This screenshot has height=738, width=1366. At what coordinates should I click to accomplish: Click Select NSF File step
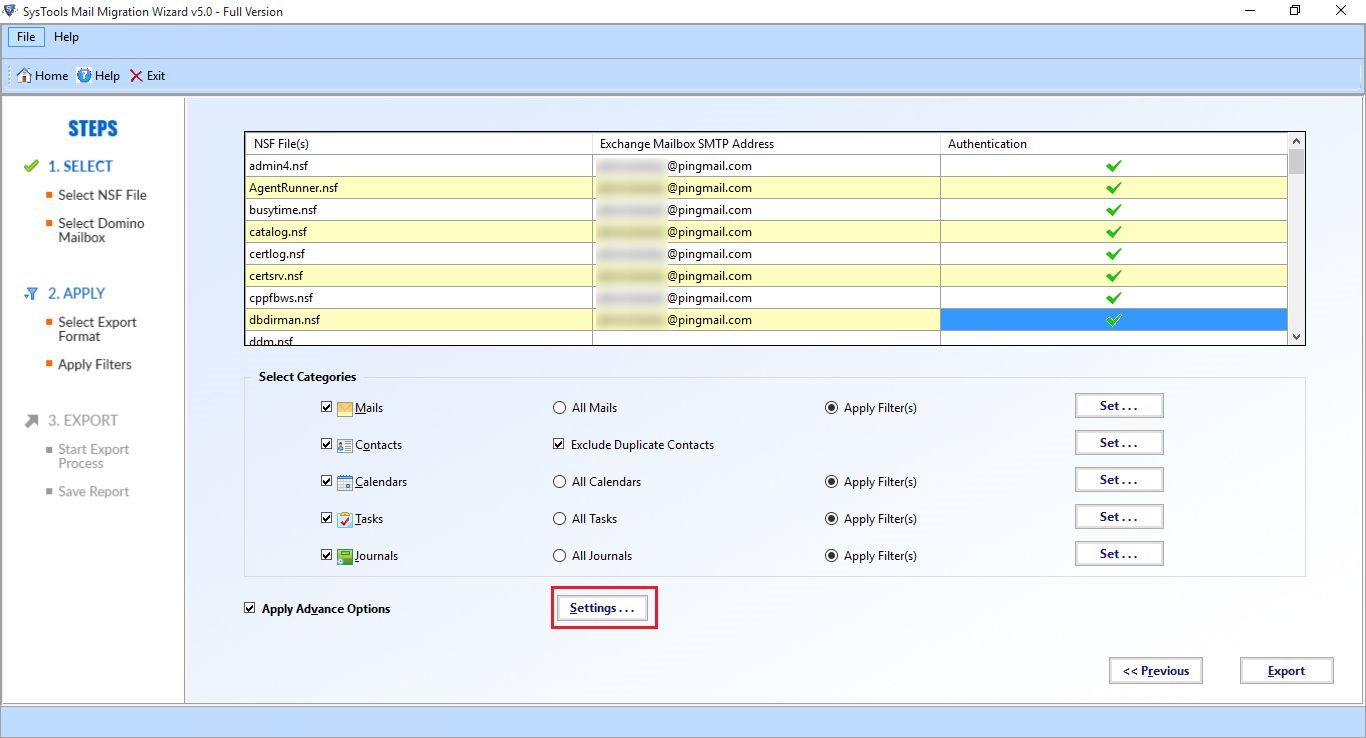point(102,195)
